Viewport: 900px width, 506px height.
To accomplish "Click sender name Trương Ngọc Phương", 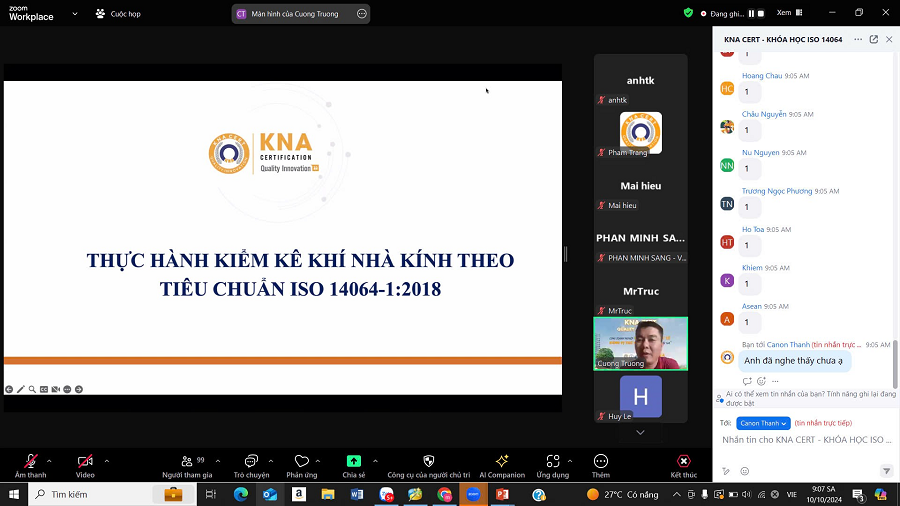I will click(777, 191).
